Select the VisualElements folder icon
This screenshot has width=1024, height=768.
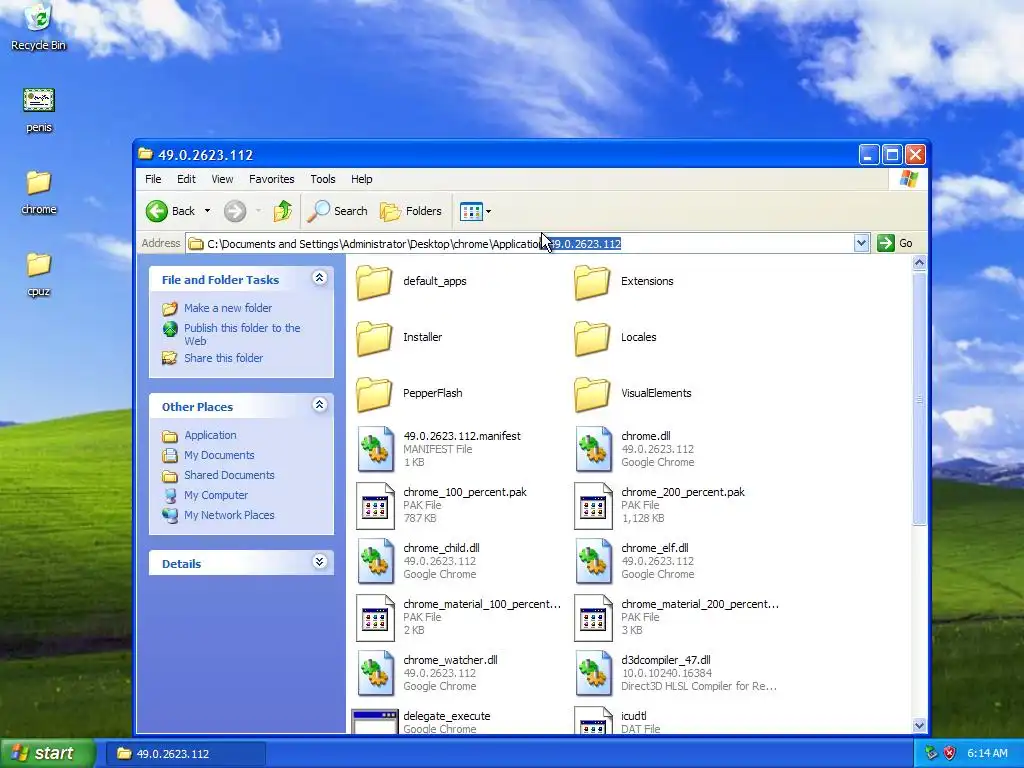(x=592, y=394)
